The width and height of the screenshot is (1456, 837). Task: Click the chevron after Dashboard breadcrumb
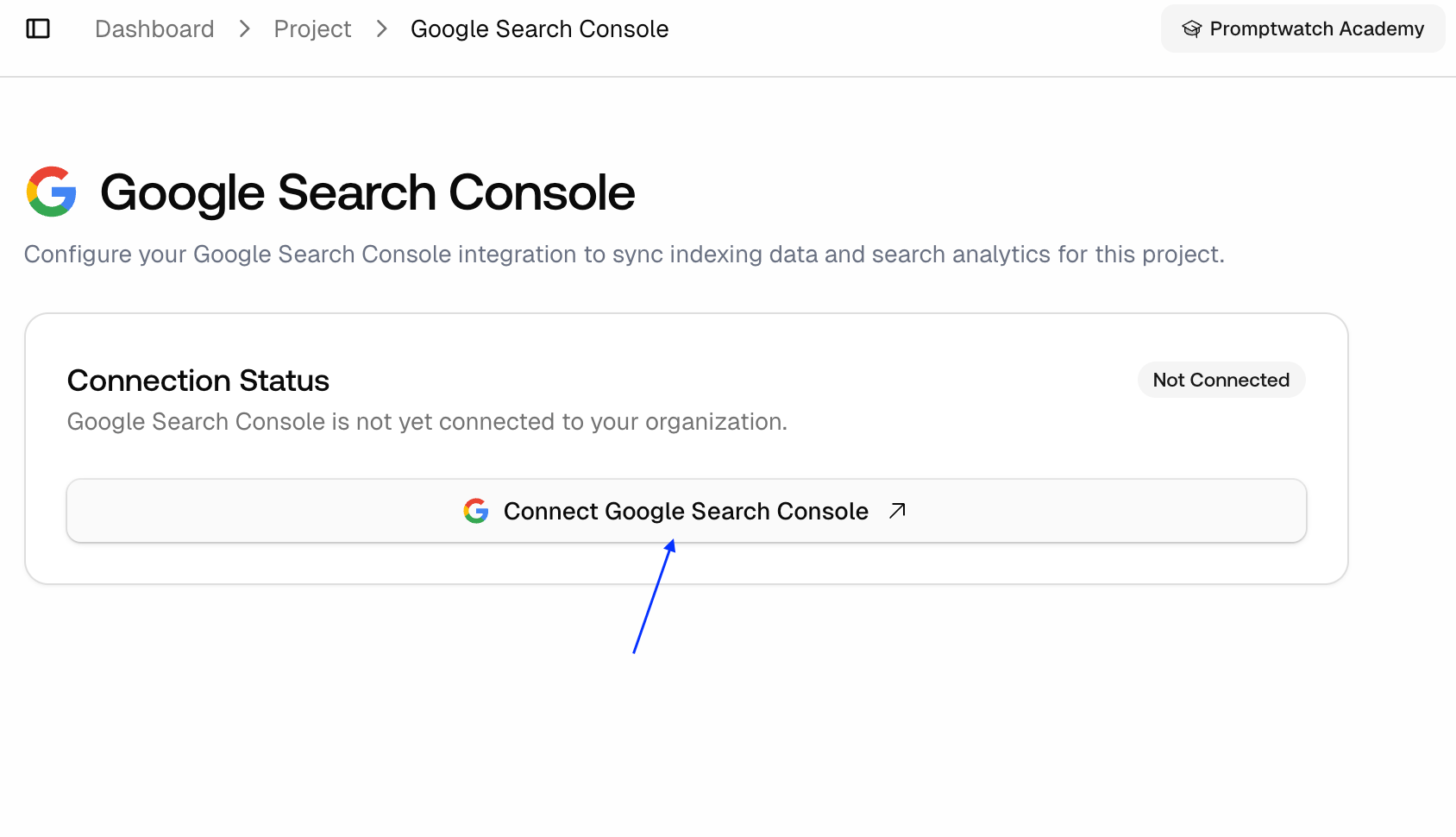(245, 28)
